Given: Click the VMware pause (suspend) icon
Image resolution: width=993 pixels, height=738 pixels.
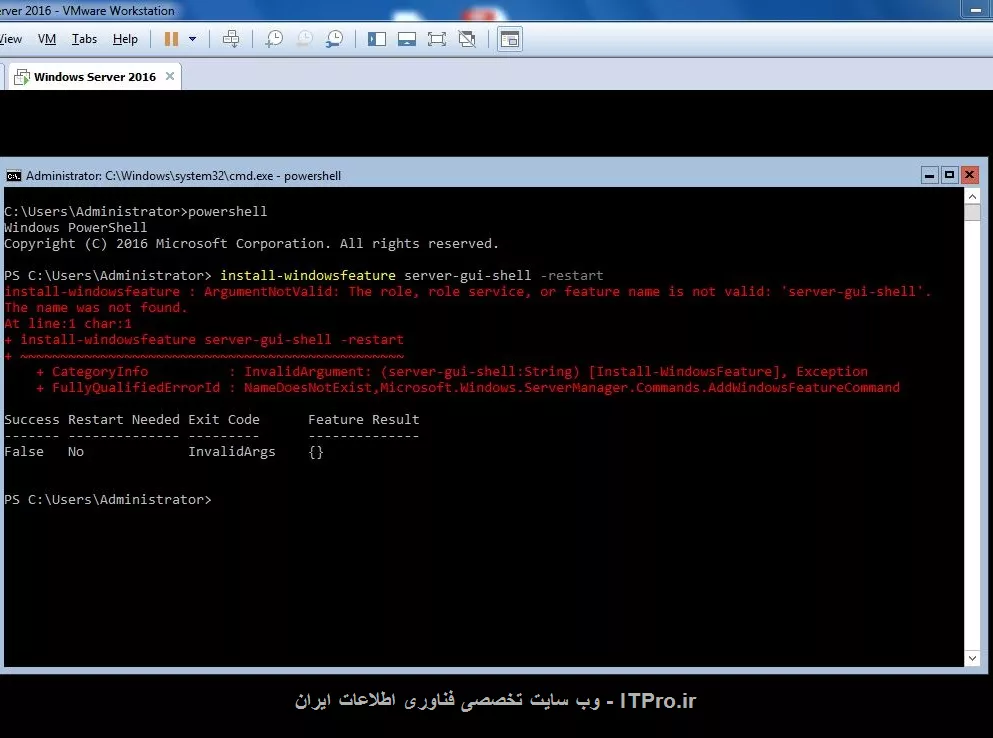Looking at the screenshot, I should pos(171,39).
